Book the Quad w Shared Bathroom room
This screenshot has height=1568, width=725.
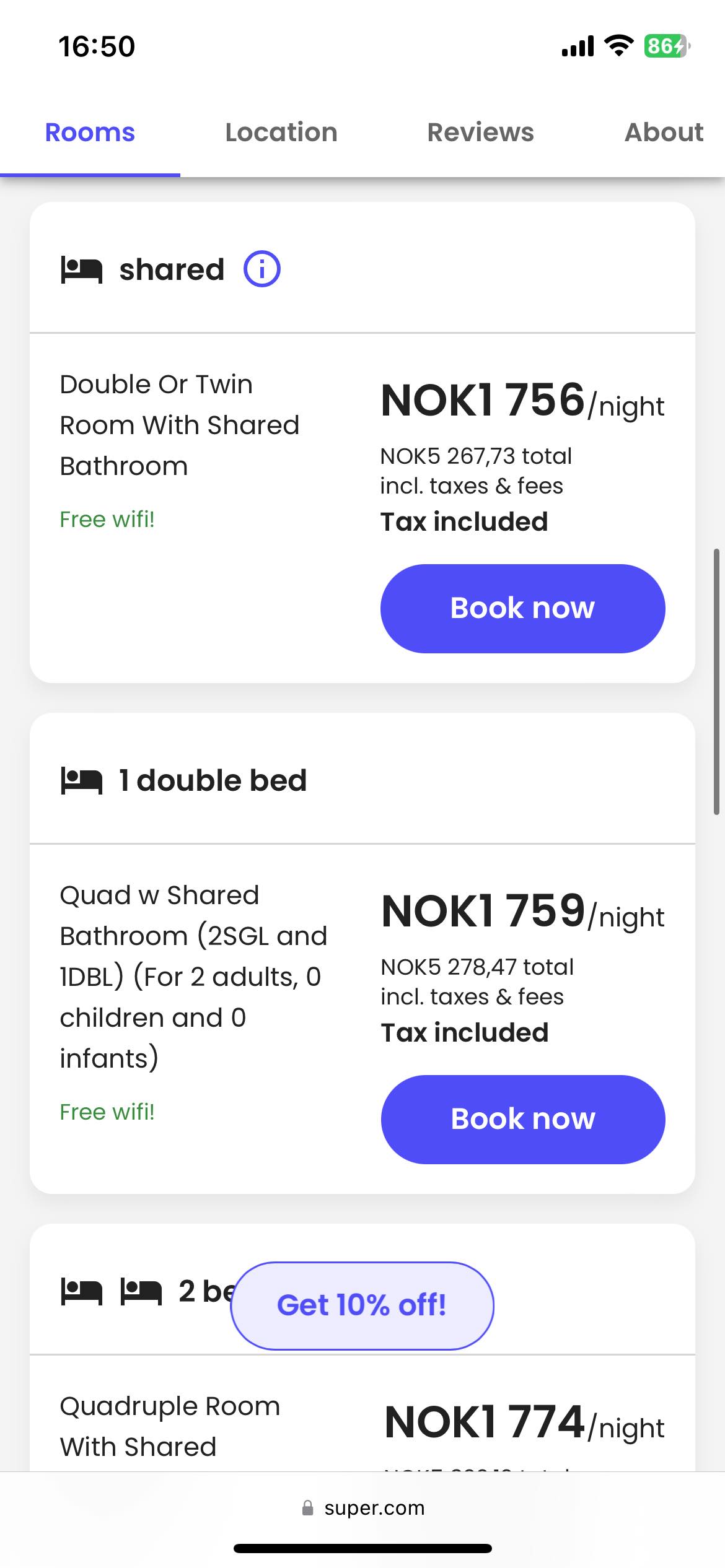pos(522,1119)
